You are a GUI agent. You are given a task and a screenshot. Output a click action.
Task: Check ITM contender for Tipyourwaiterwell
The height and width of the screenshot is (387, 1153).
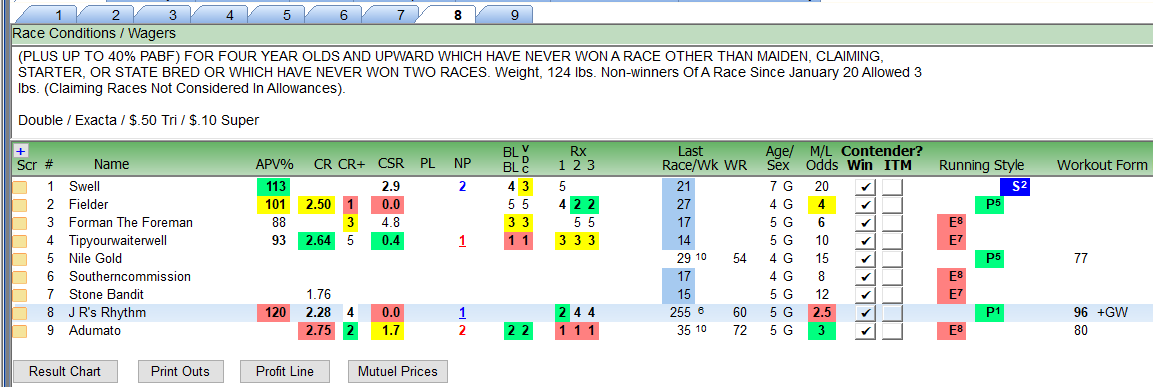point(892,241)
